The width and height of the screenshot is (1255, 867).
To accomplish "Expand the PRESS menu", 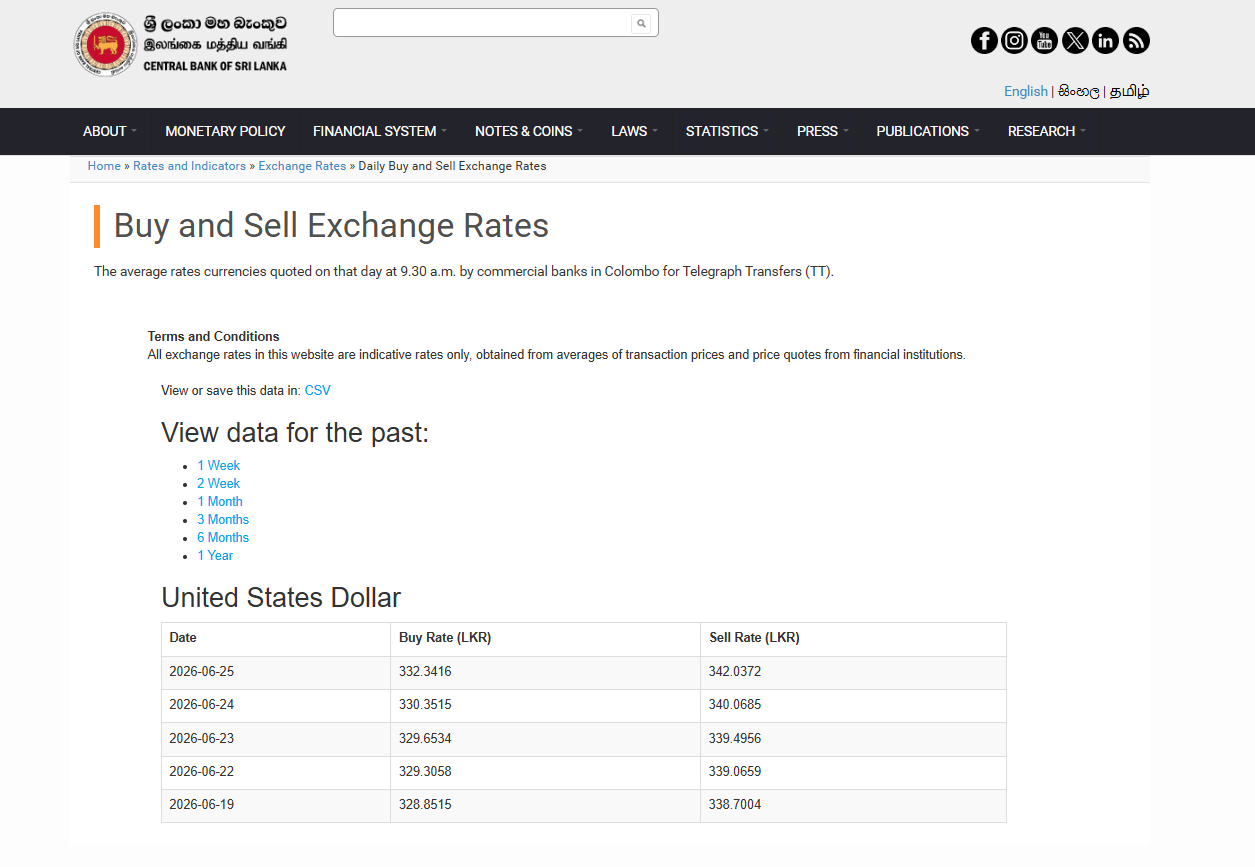I will coord(823,131).
